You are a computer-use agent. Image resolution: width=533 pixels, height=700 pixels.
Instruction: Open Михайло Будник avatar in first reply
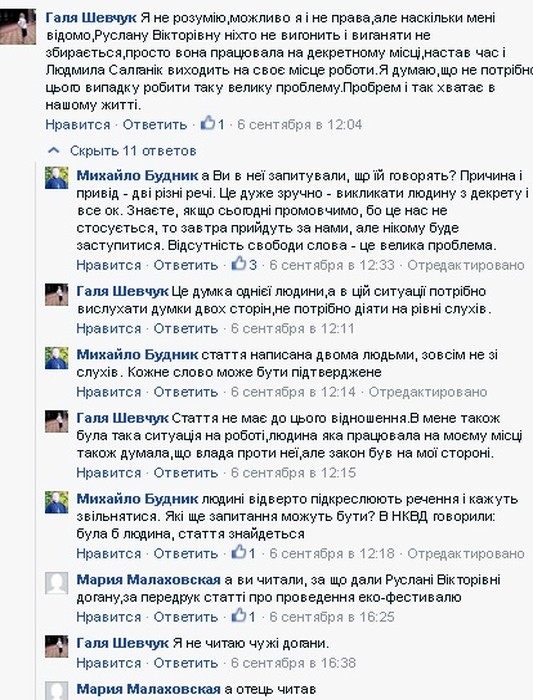[x=56, y=178]
